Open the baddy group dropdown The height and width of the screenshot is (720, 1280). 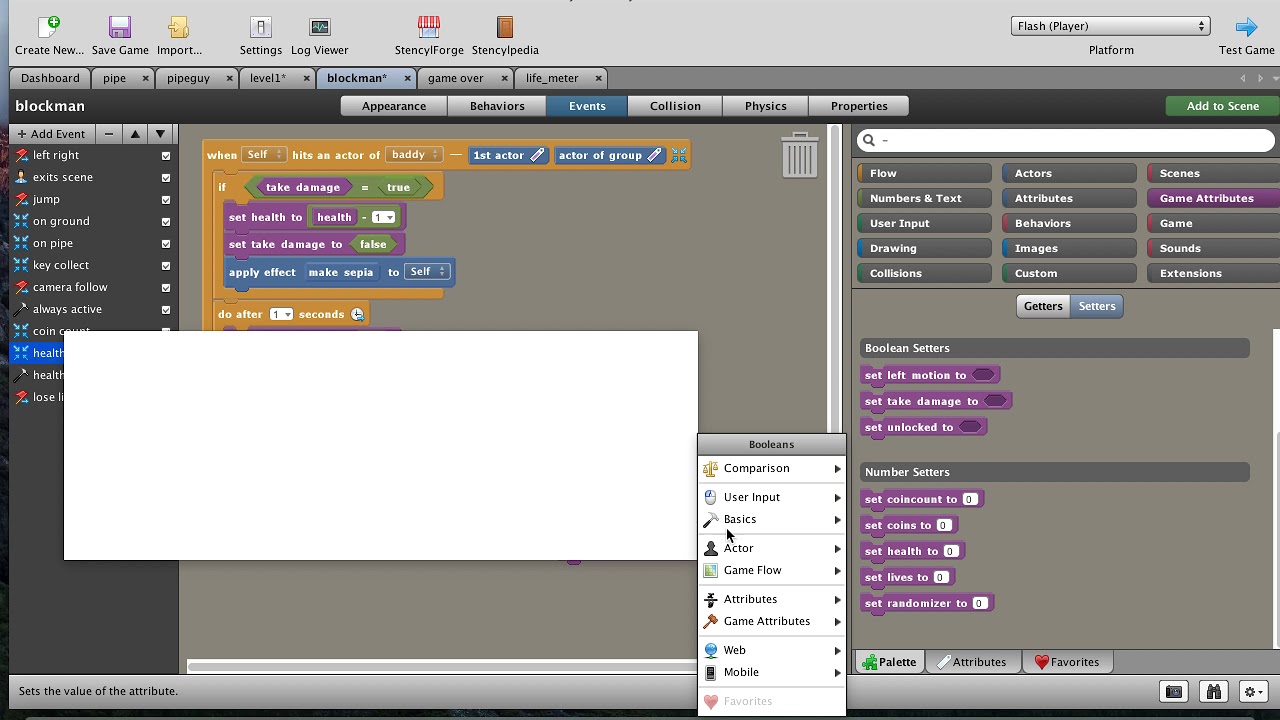pos(414,155)
